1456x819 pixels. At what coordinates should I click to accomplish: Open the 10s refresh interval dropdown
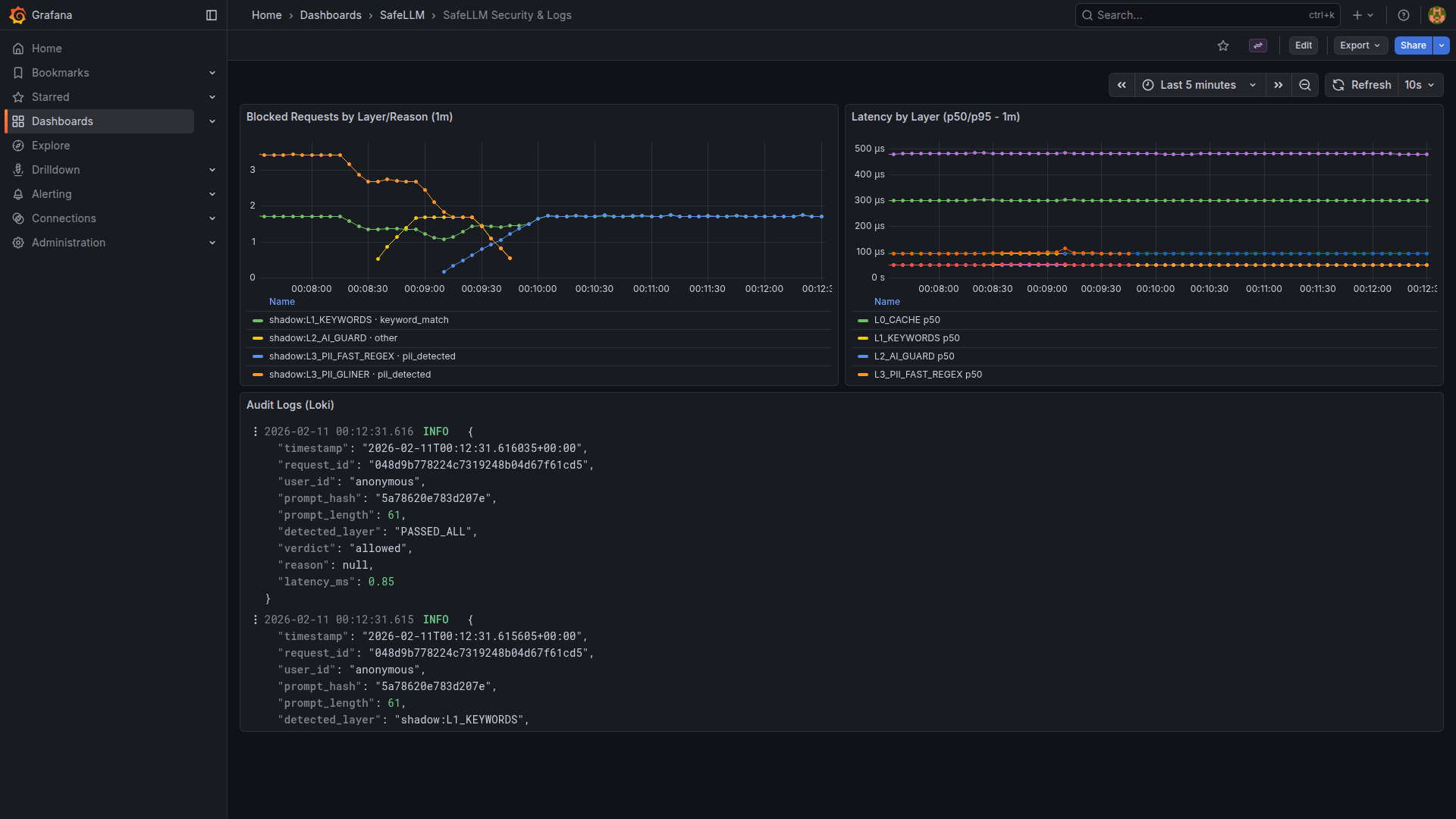(1420, 85)
